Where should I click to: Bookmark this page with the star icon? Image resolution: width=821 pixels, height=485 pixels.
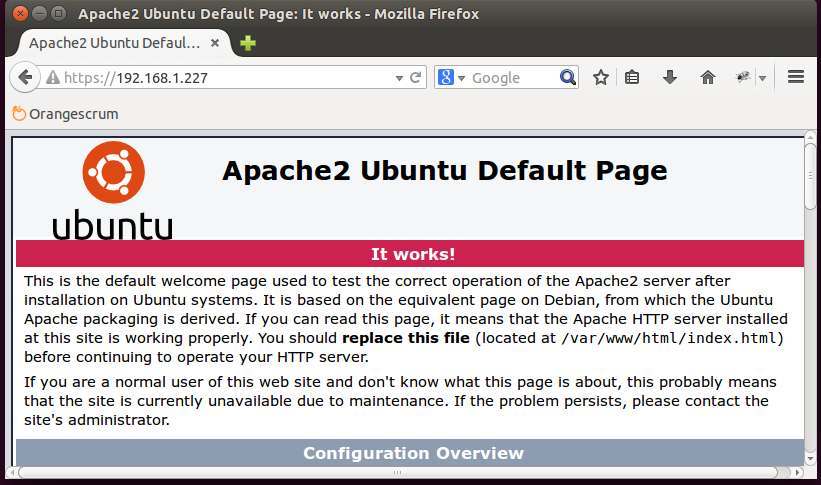[601, 78]
